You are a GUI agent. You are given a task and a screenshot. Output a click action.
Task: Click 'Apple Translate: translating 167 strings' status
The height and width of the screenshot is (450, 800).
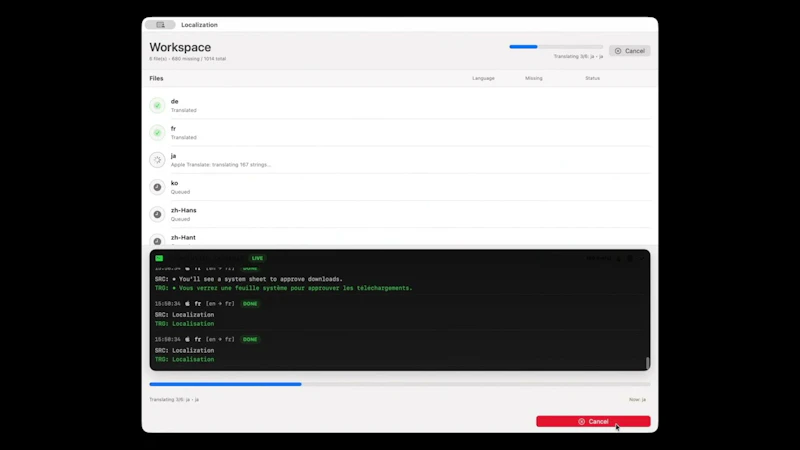point(221,165)
